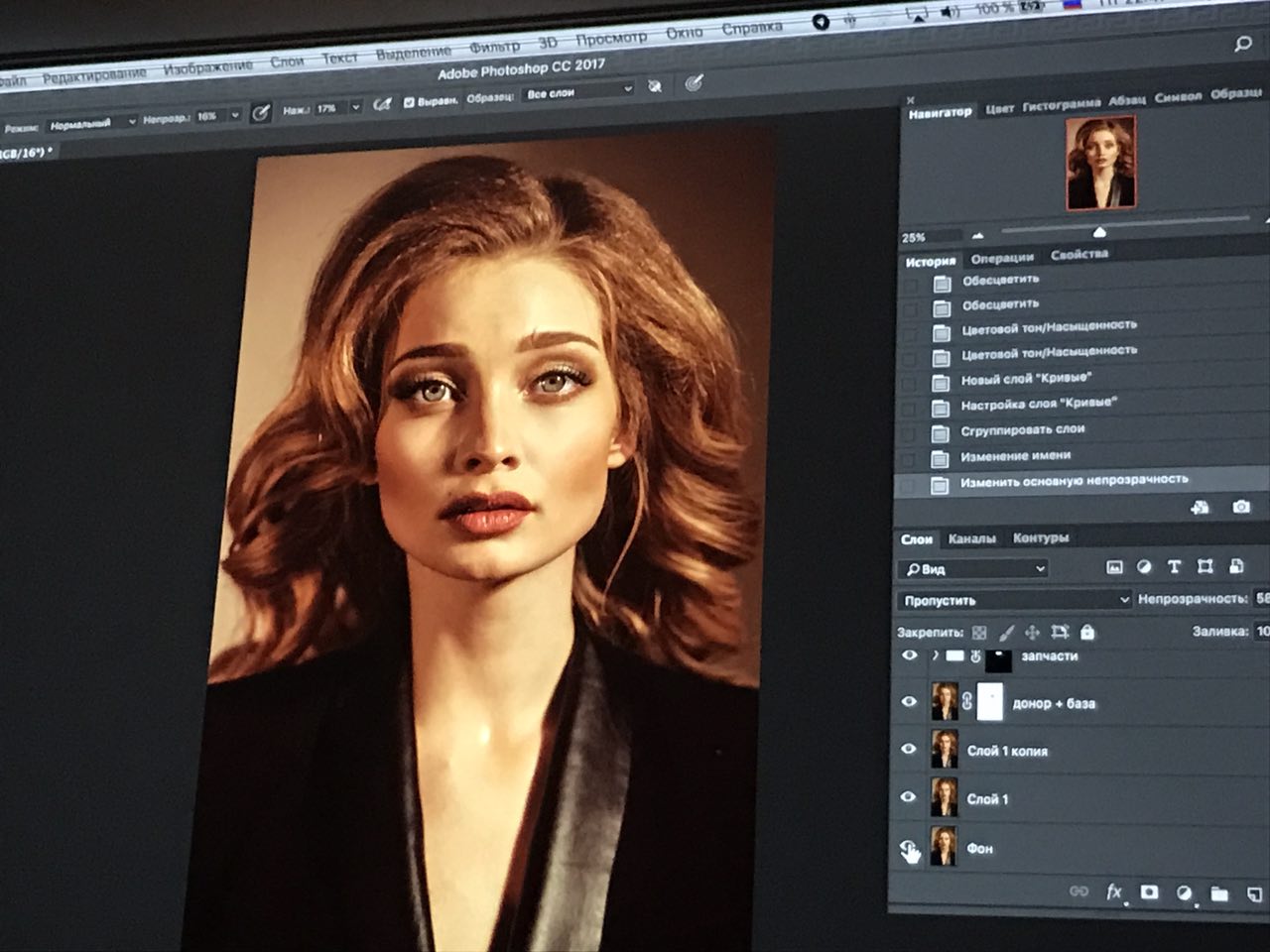This screenshot has width=1270, height=952.
Task: Switch to the Каналы tab
Action: tap(971, 538)
